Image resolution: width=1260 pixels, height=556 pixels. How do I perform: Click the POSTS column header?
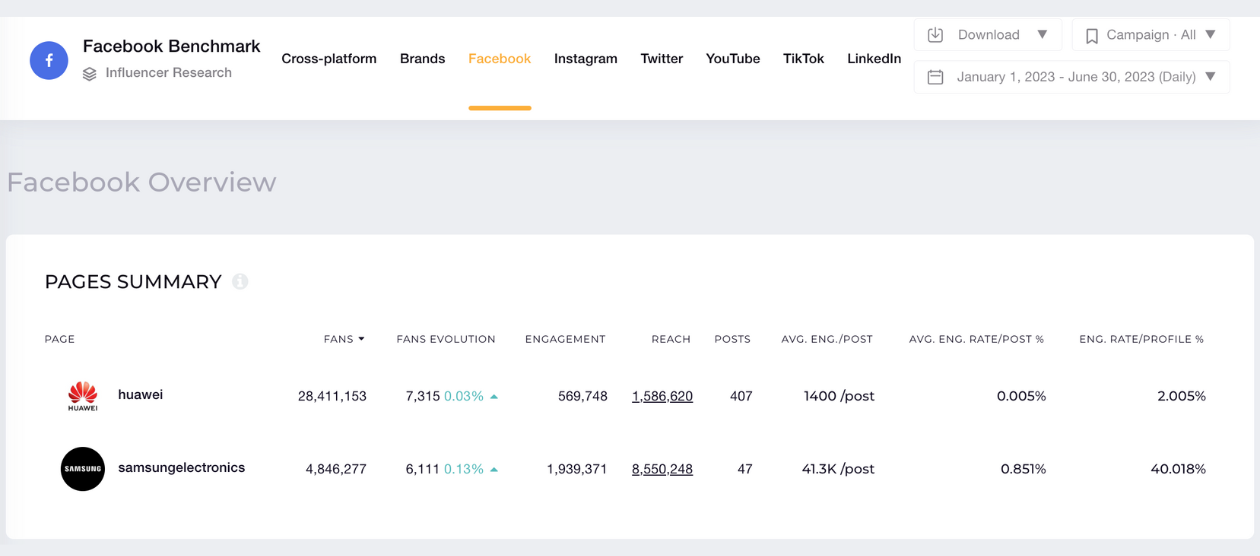[x=732, y=339]
